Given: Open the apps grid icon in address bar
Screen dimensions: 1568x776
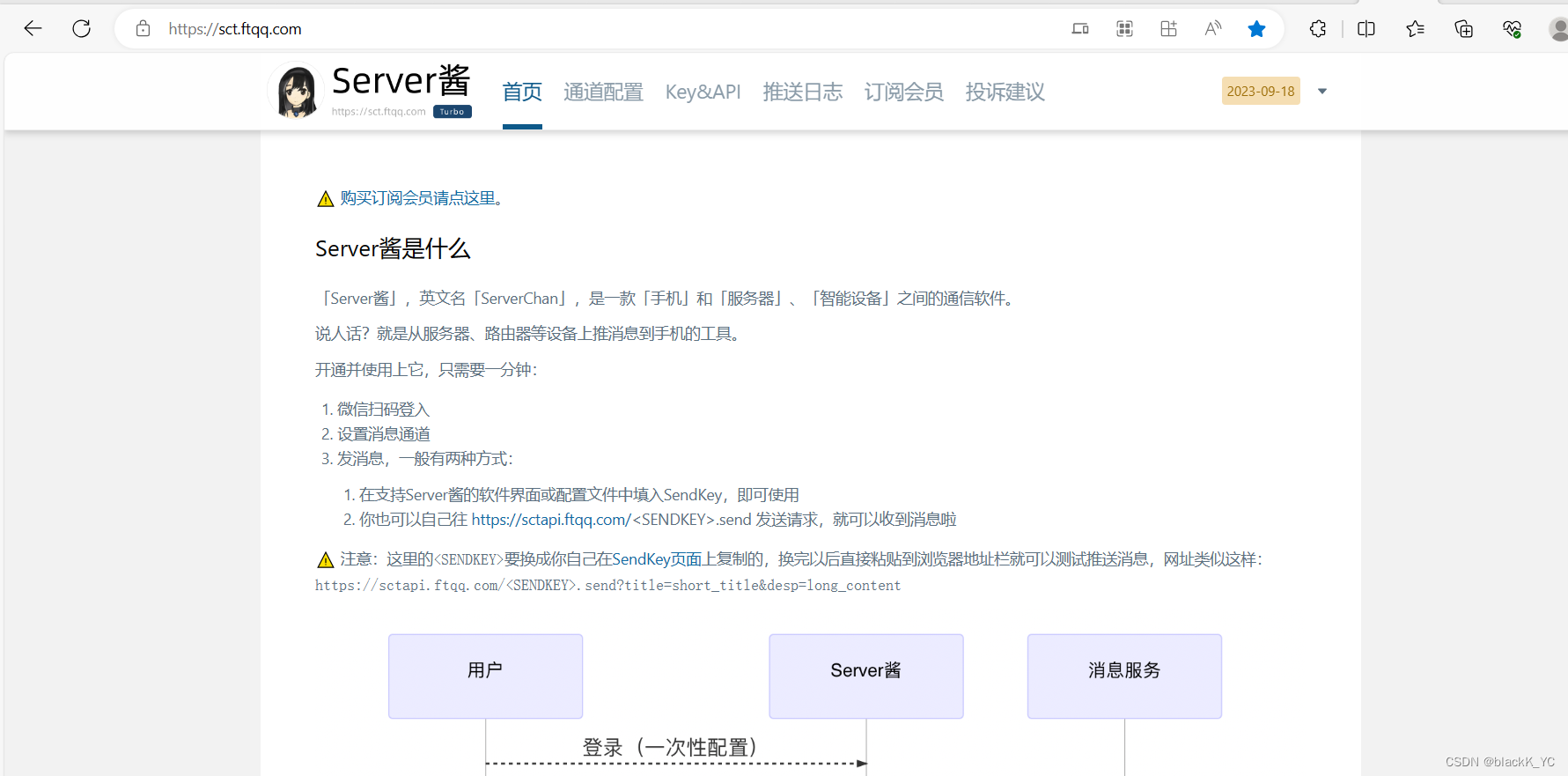Looking at the screenshot, I should [x=1168, y=29].
